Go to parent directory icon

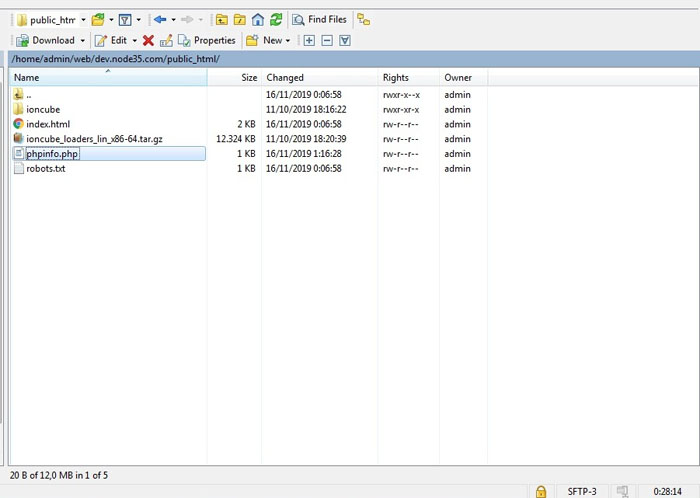coord(222,20)
